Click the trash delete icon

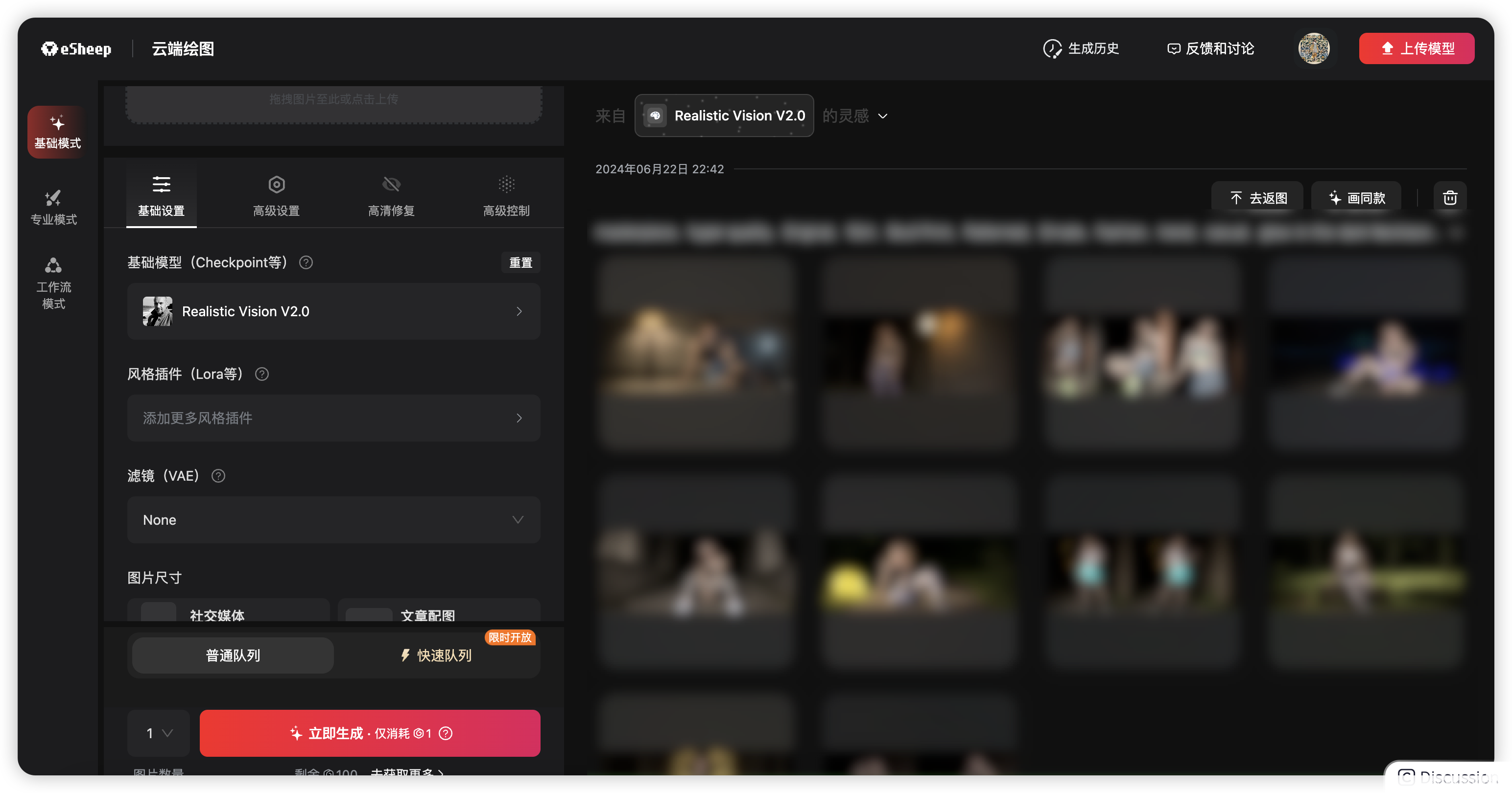[1450, 198]
